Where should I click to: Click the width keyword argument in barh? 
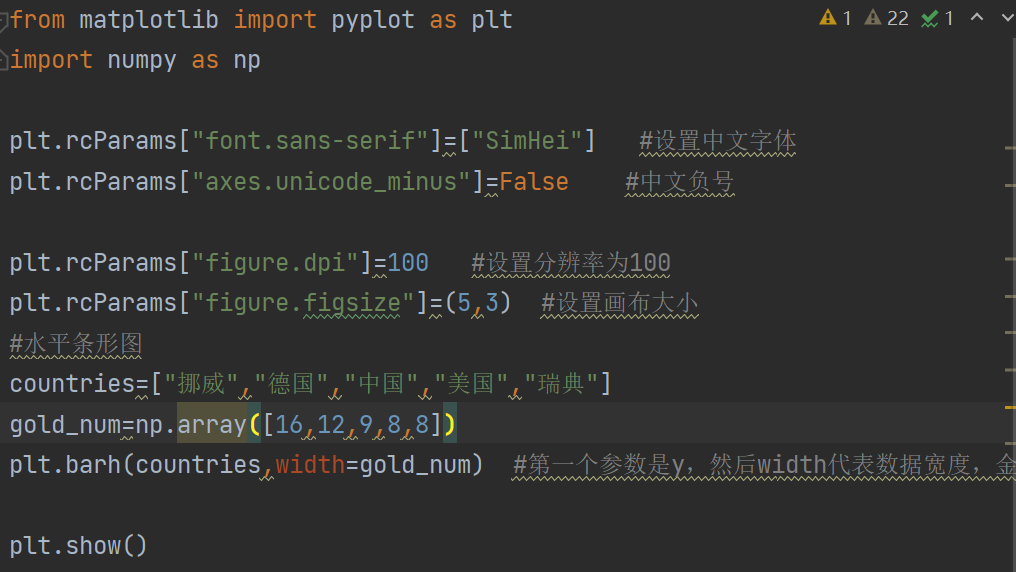[x=310, y=465]
